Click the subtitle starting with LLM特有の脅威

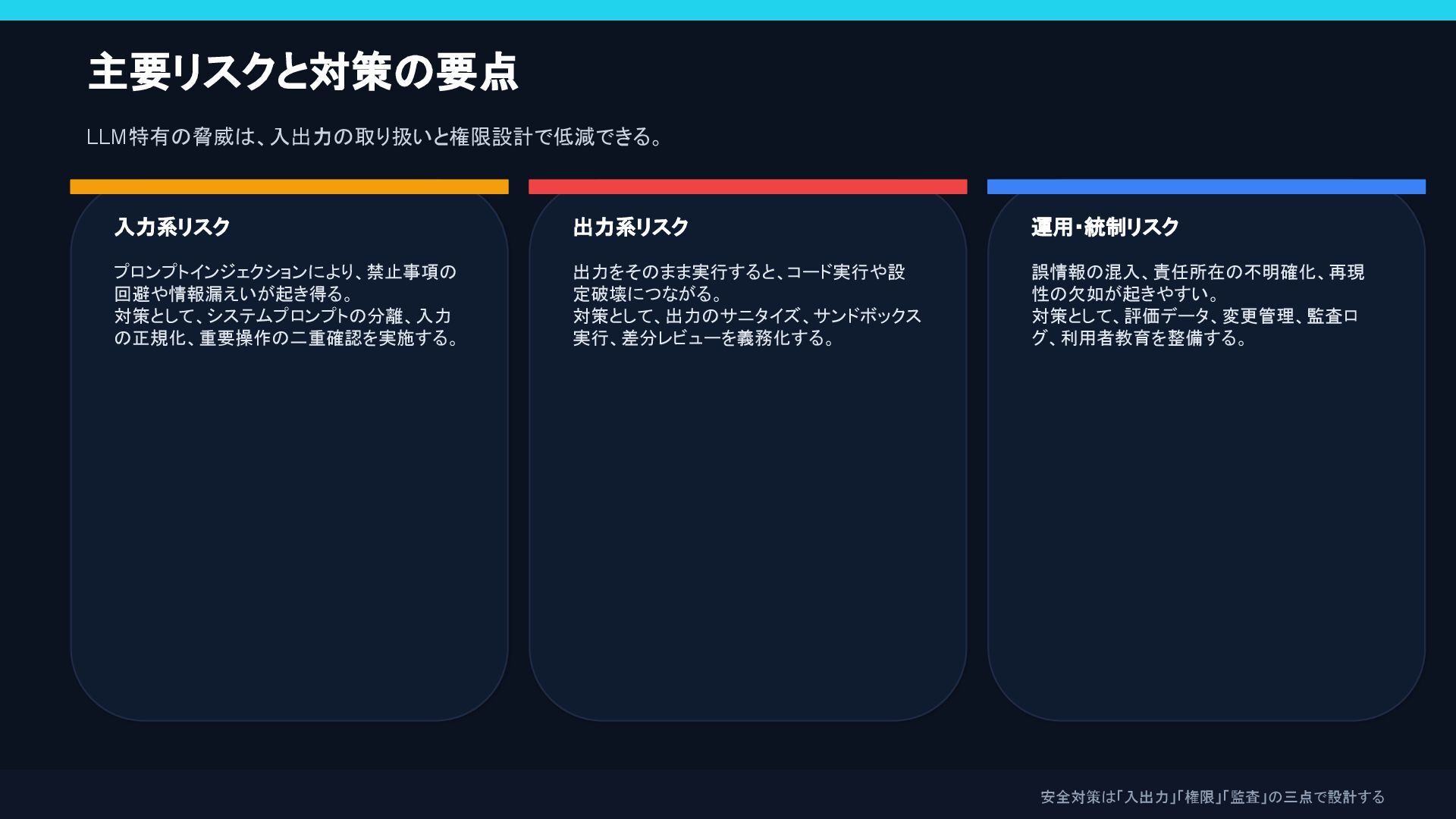pyautogui.click(x=375, y=137)
